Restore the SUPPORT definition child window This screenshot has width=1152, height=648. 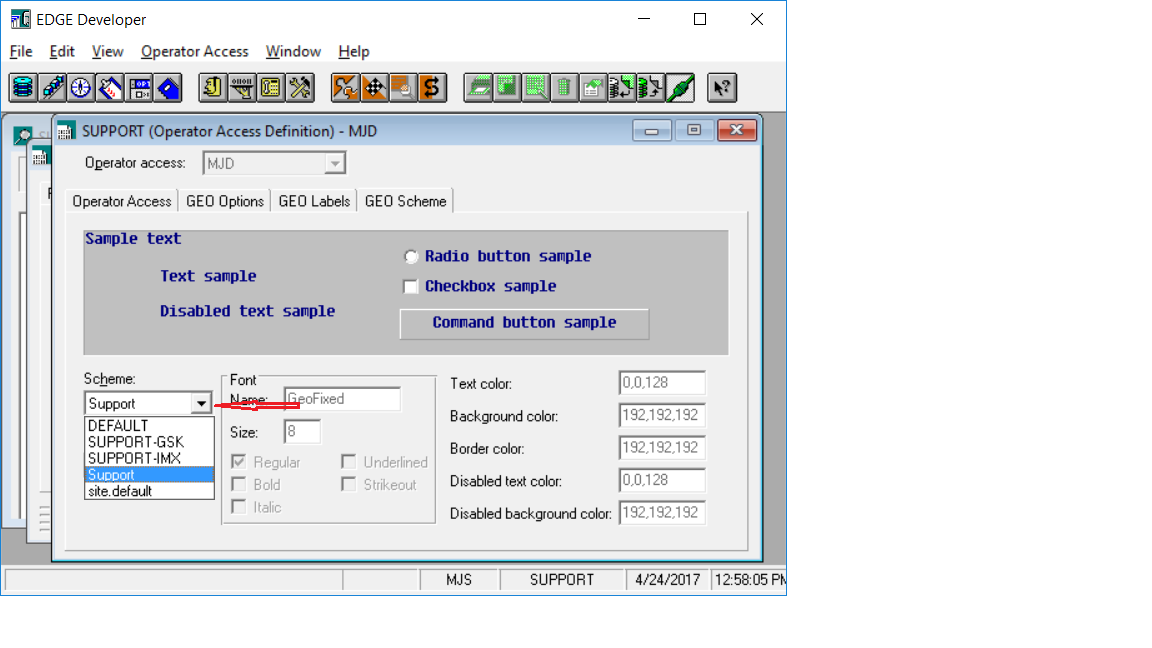[694, 131]
